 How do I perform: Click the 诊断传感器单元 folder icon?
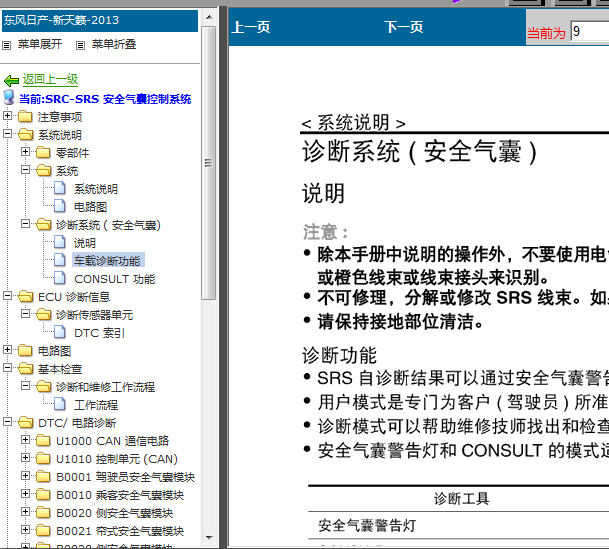[x=43, y=314]
